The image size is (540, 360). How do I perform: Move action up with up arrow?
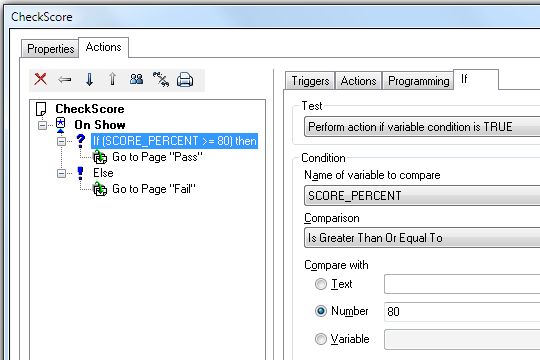click(113, 79)
